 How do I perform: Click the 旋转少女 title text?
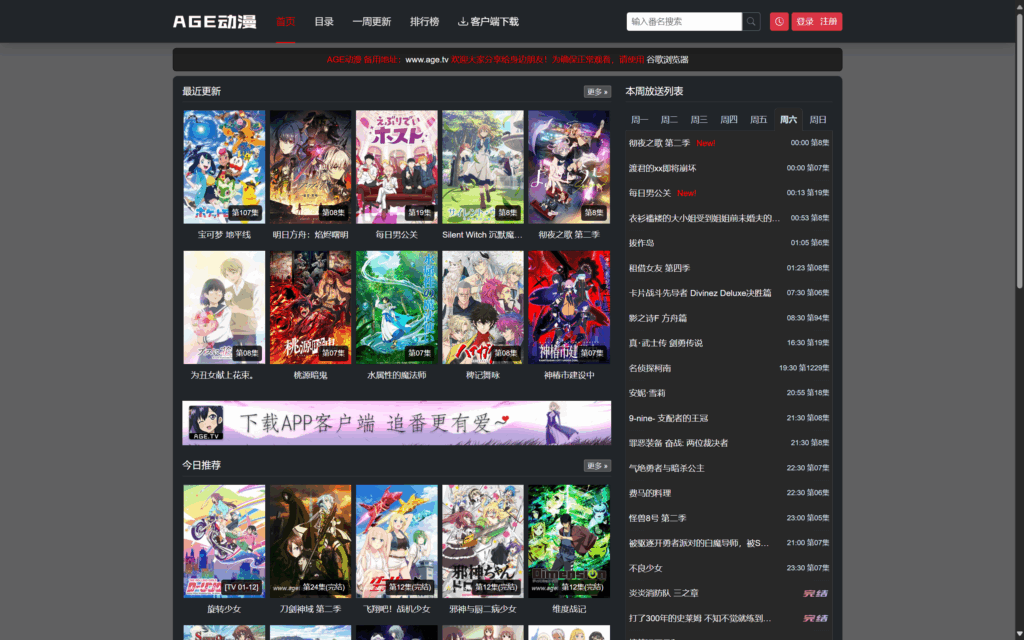click(224, 609)
